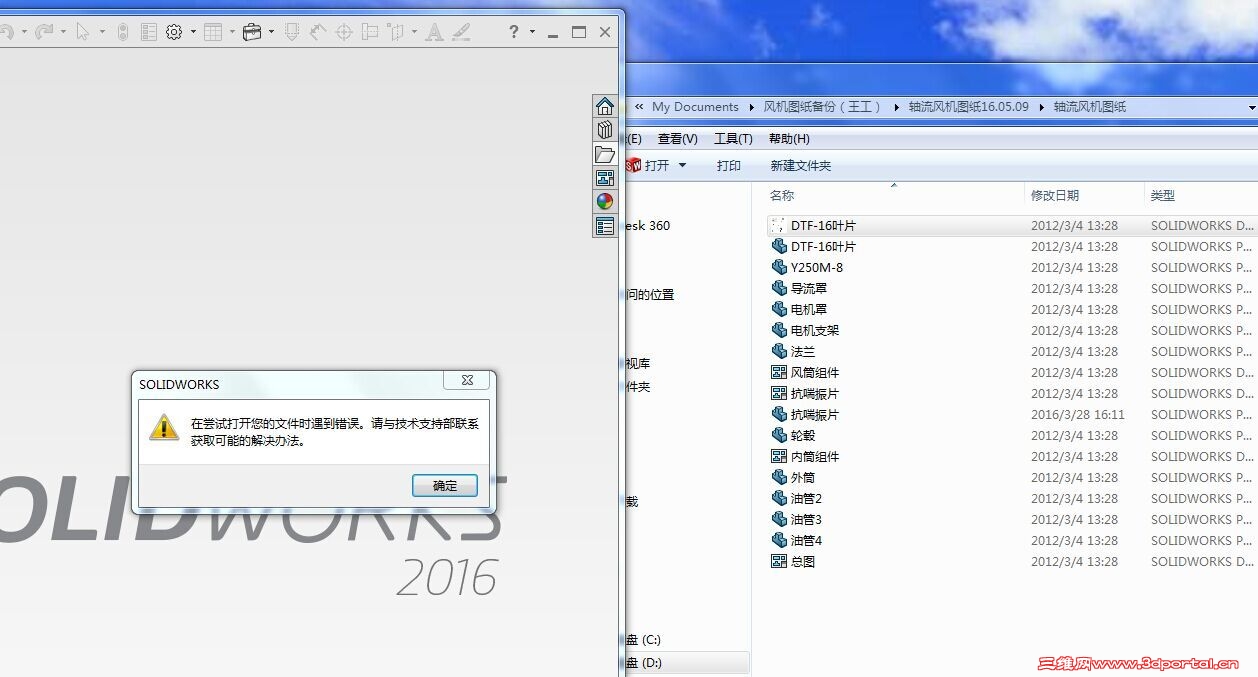Click the briefcase toolbox icon

click(x=252, y=32)
